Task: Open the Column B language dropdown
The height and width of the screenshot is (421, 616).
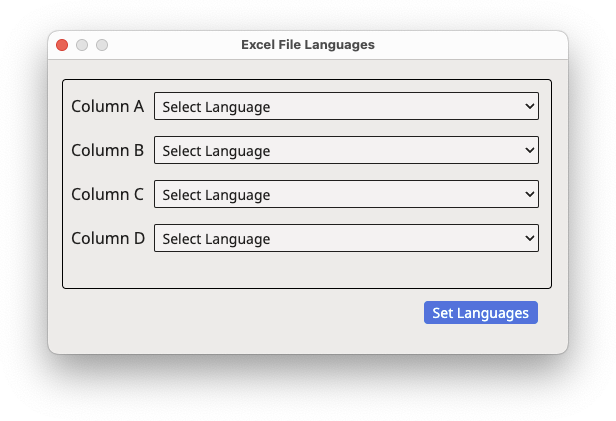Action: [346, 150]
